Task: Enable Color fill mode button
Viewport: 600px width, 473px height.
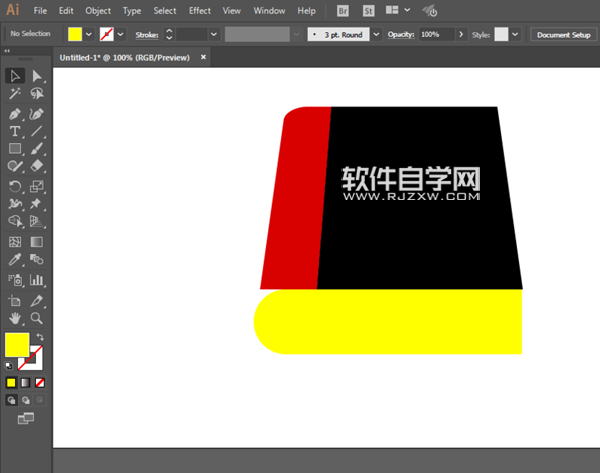Action: tap(11, 383)
